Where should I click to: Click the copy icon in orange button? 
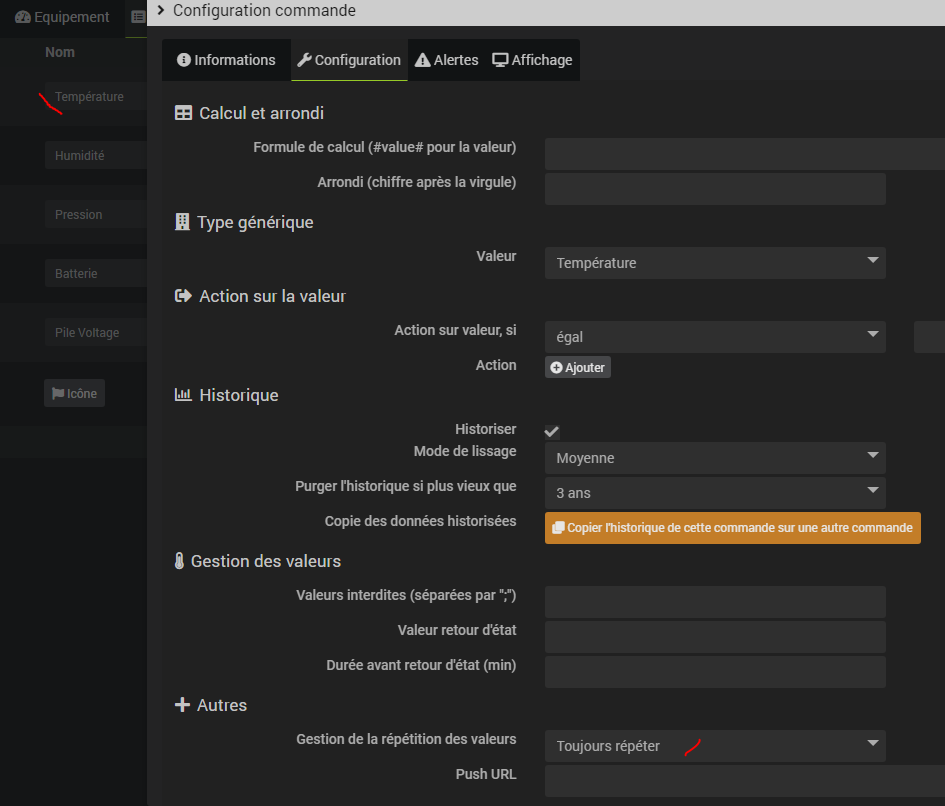558,528
